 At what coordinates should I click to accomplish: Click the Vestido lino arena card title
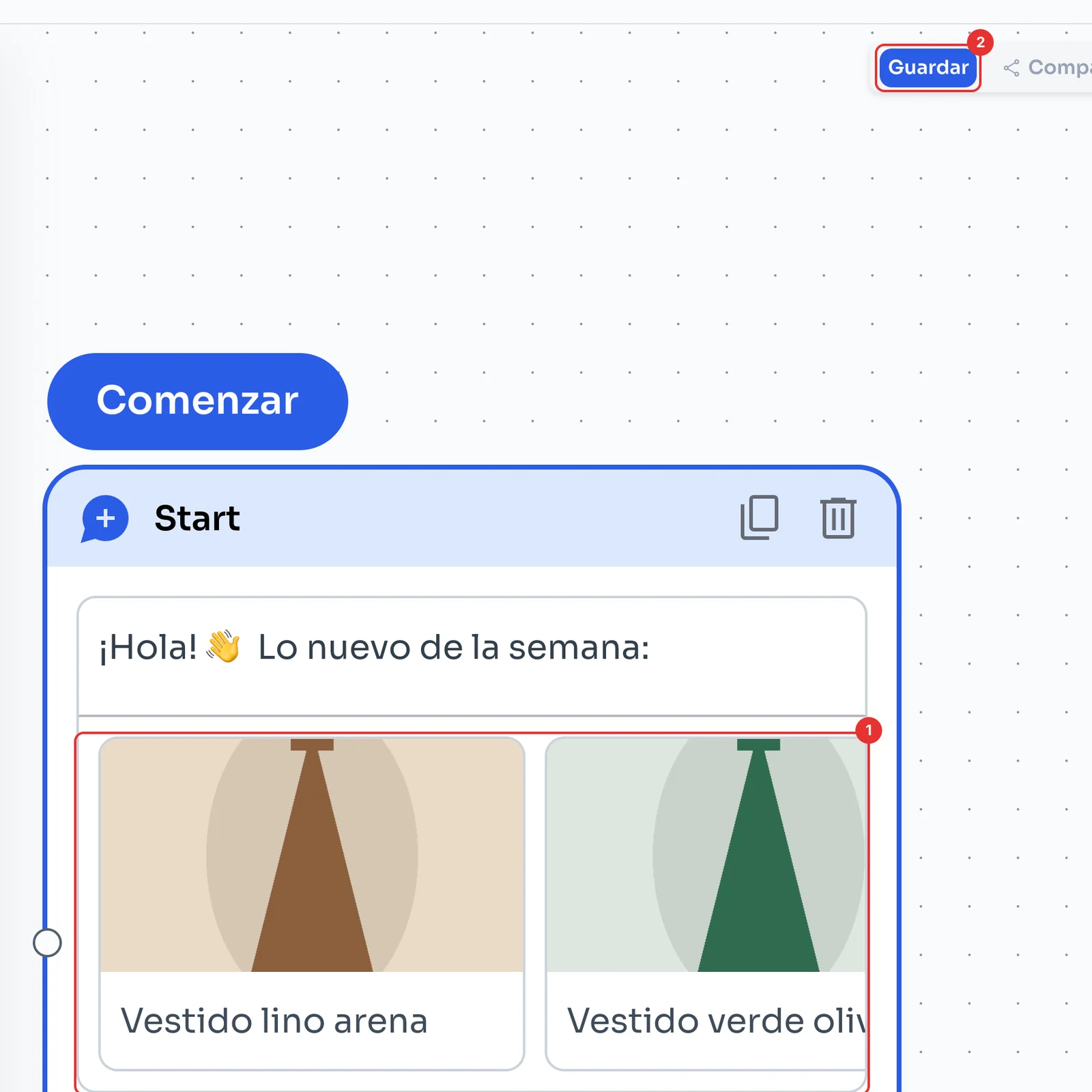[x=274, y=1021]
